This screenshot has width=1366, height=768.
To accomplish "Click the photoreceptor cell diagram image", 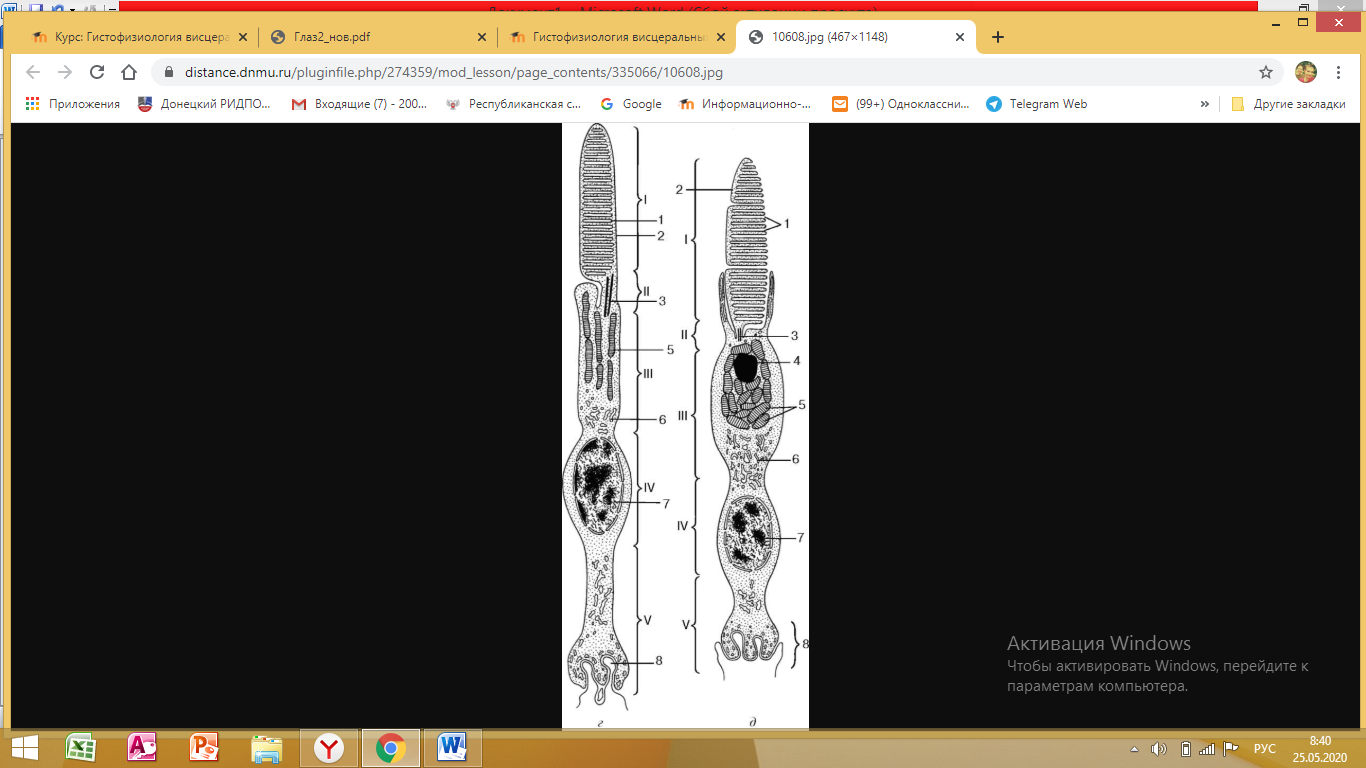I will (685, 425).
